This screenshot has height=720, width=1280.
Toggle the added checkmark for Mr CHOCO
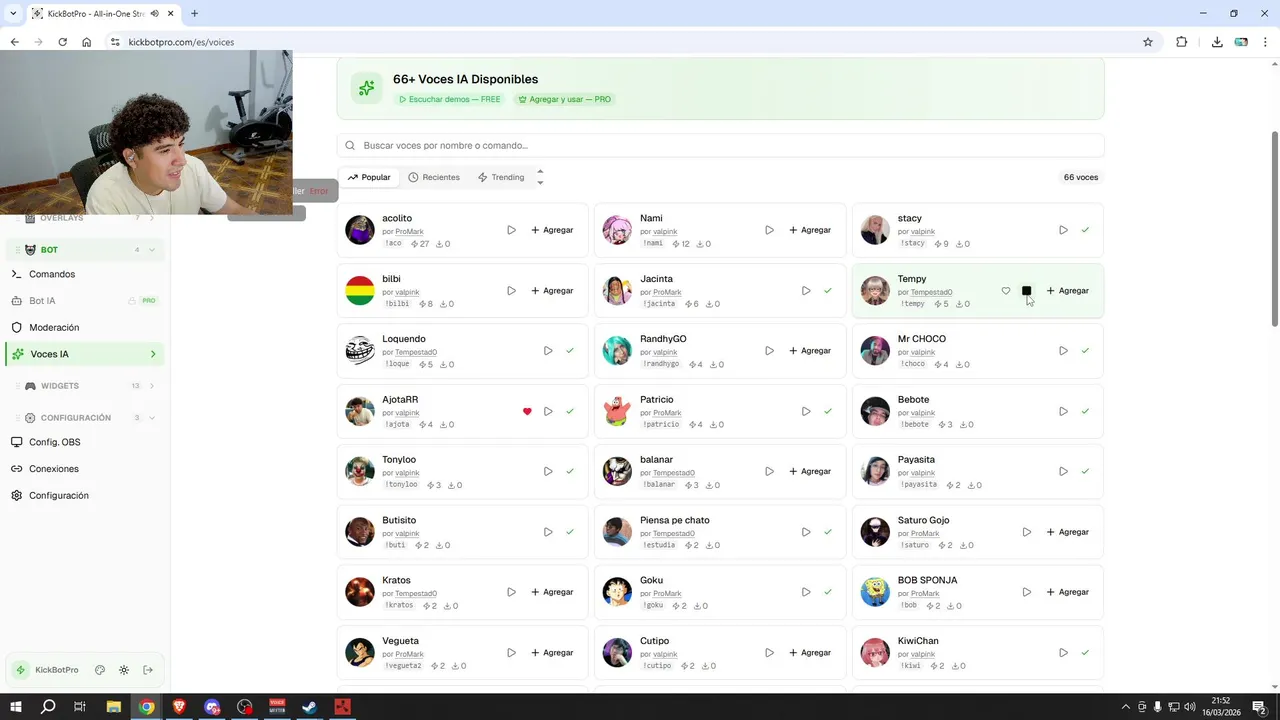click(x=1085, y=351)
